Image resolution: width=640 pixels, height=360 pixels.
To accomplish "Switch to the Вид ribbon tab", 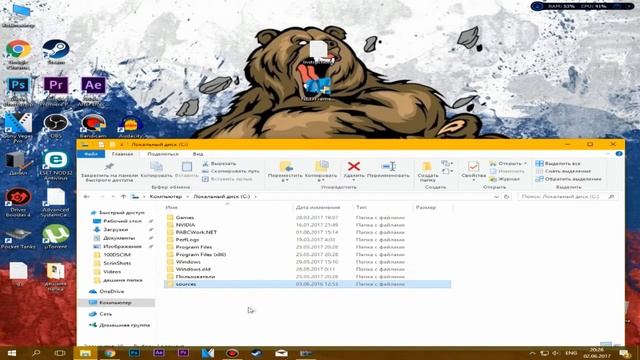I will (x=198, y=154).
